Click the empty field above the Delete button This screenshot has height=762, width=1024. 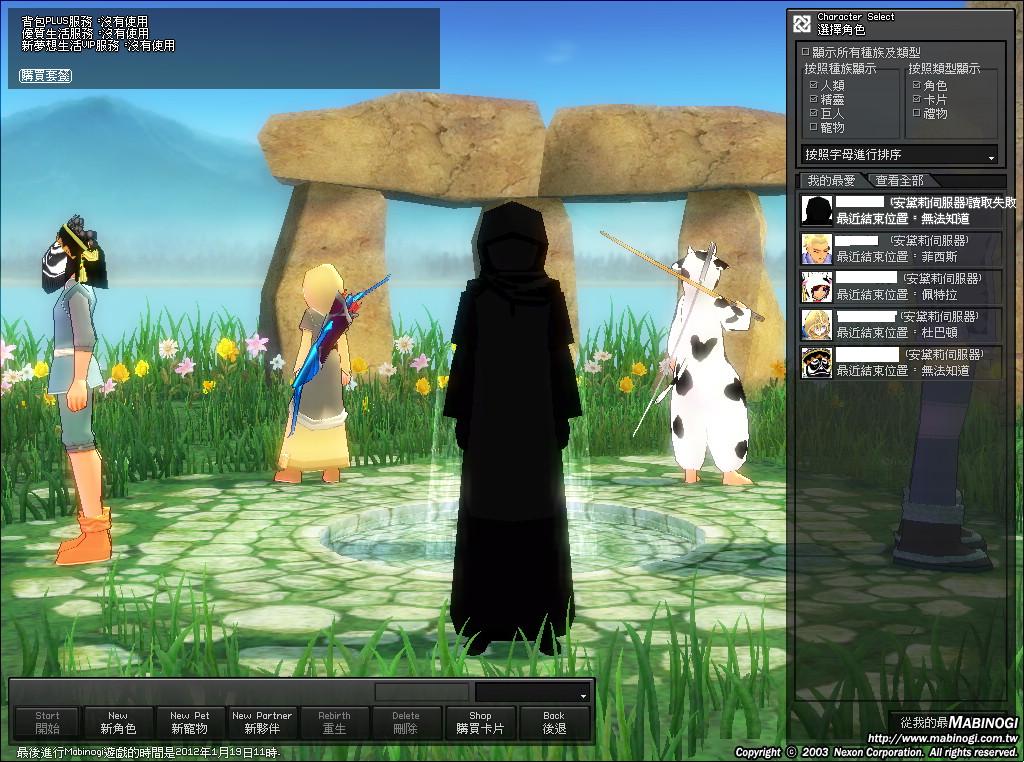point(421,692)
